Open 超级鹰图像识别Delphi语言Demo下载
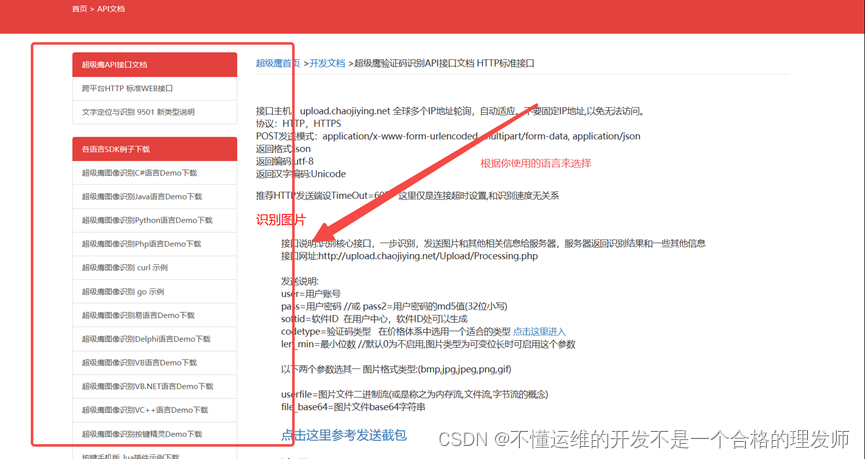This screenshot has height=459, width=865. tap(154, 339)
